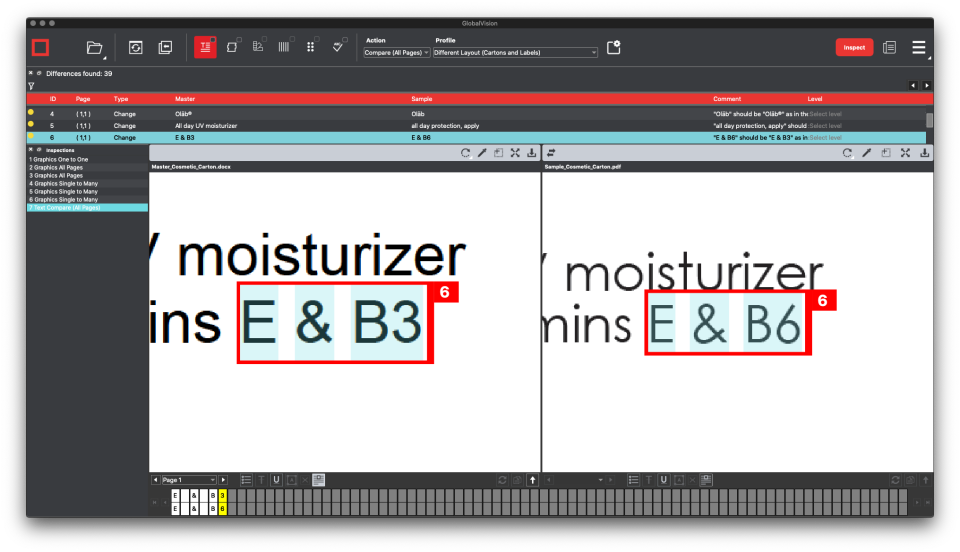Undock the Differences found panel

click(x=39, y=73)
